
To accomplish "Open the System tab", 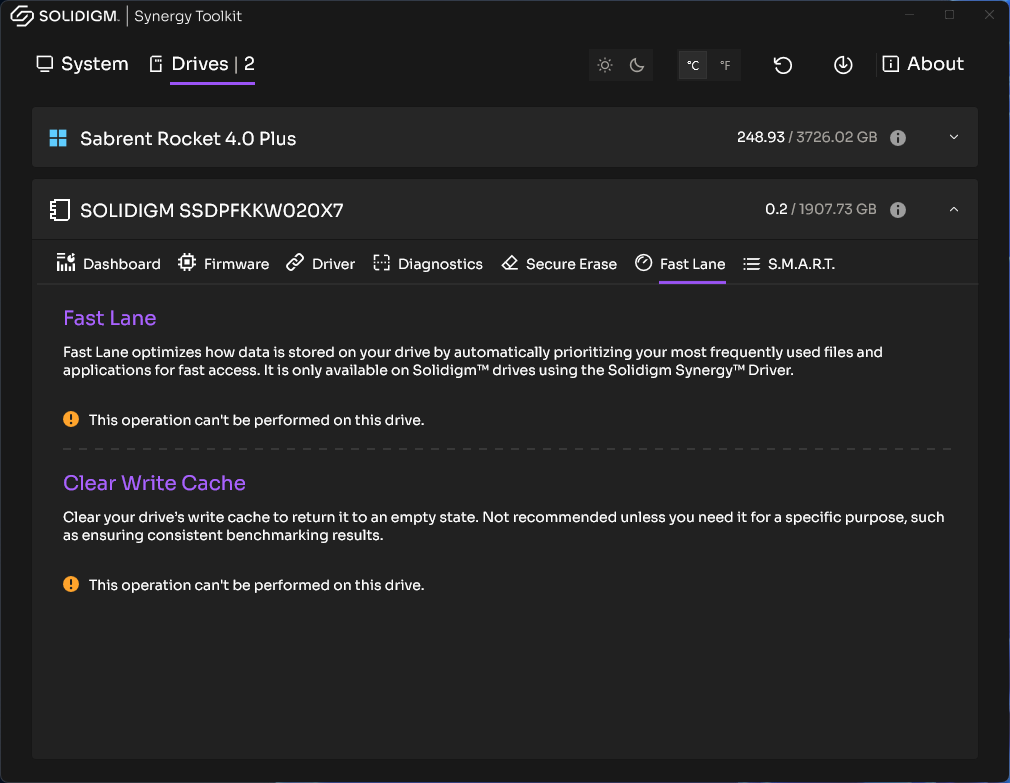I will click(82, 64).
